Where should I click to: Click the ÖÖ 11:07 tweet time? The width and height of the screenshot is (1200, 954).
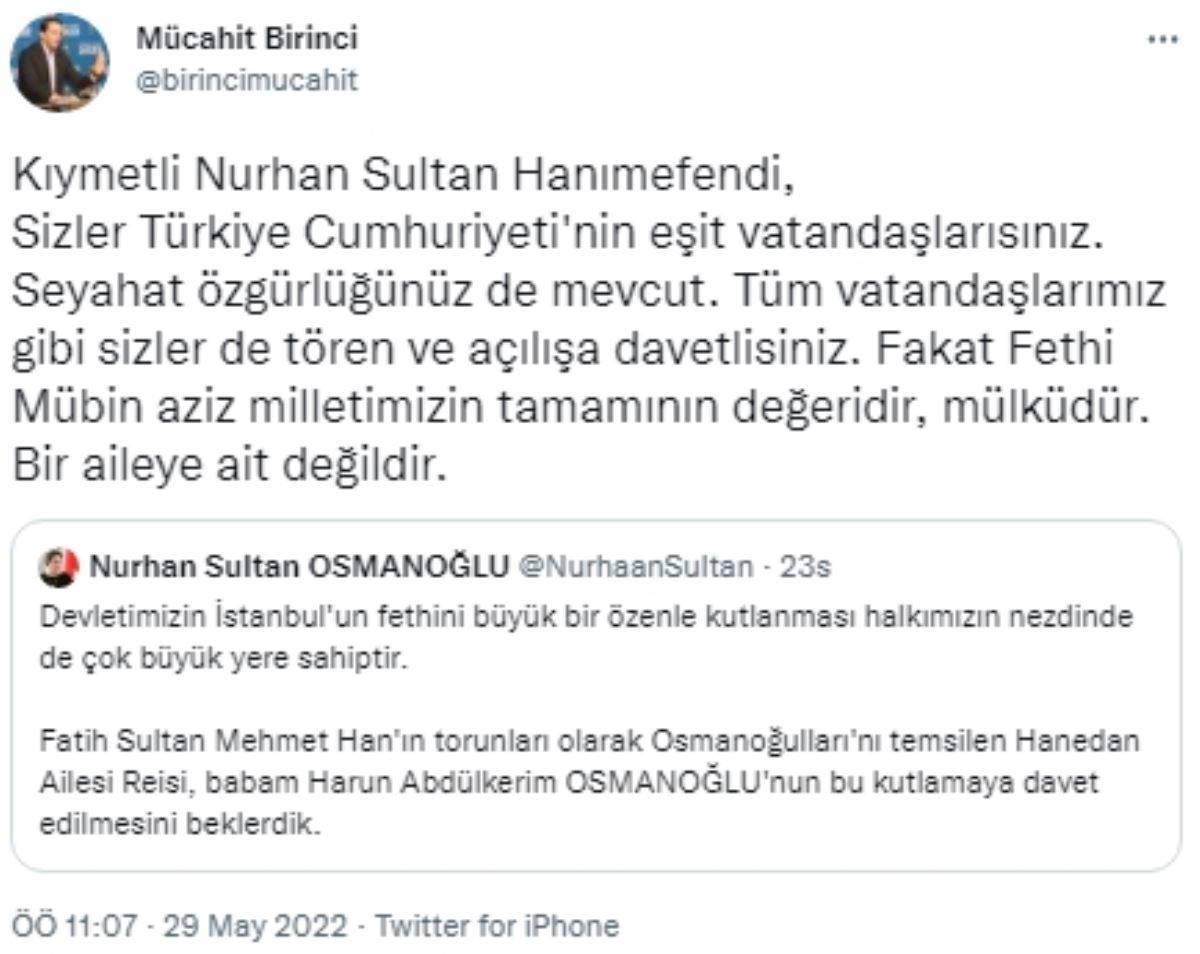[x=75, y=925]
